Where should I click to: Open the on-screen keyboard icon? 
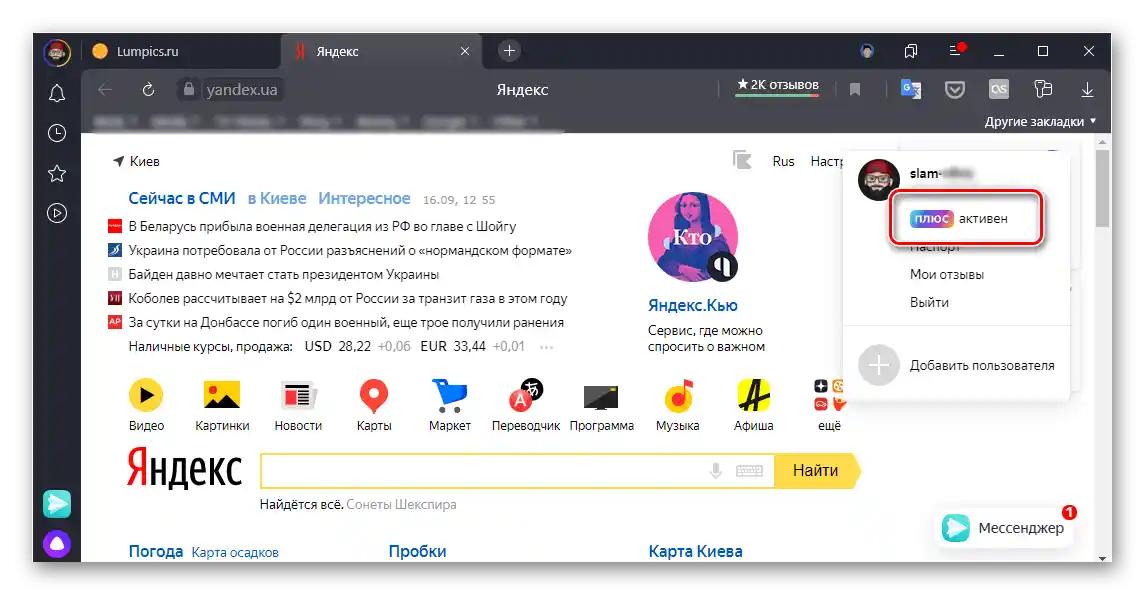tap(749, 471)
